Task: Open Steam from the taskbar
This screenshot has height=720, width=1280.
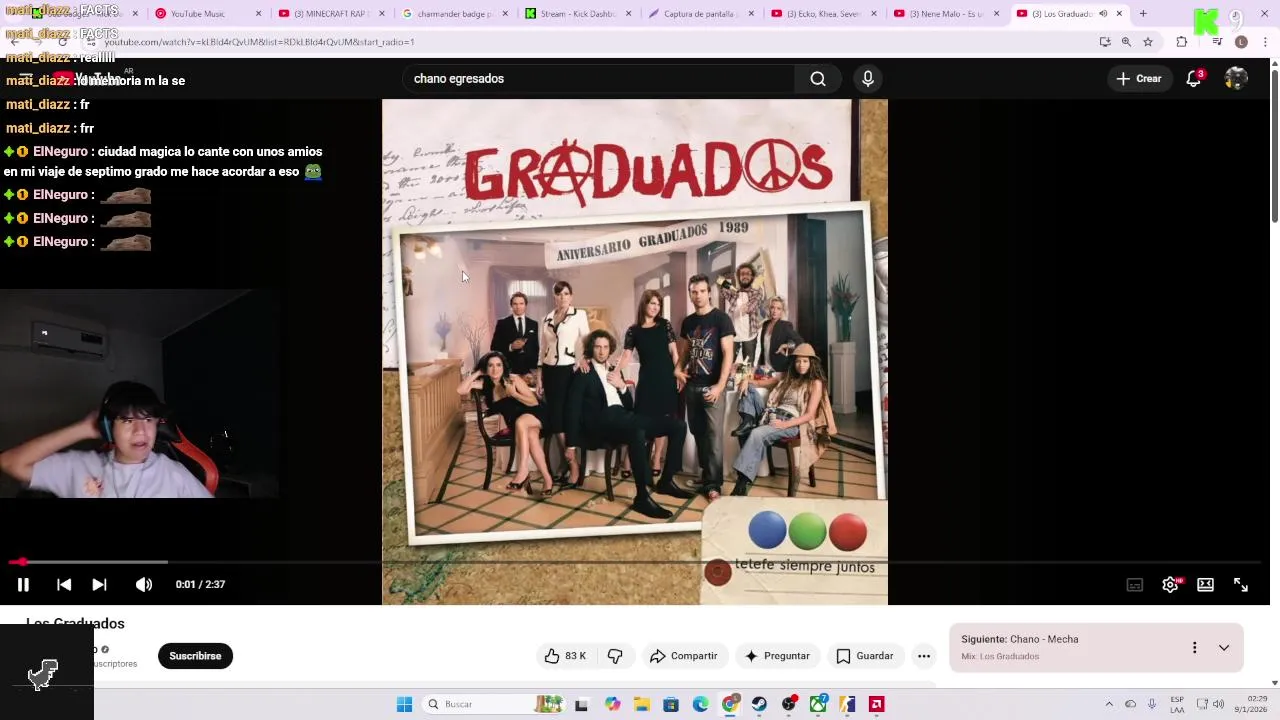Action: tap(759, 704)
